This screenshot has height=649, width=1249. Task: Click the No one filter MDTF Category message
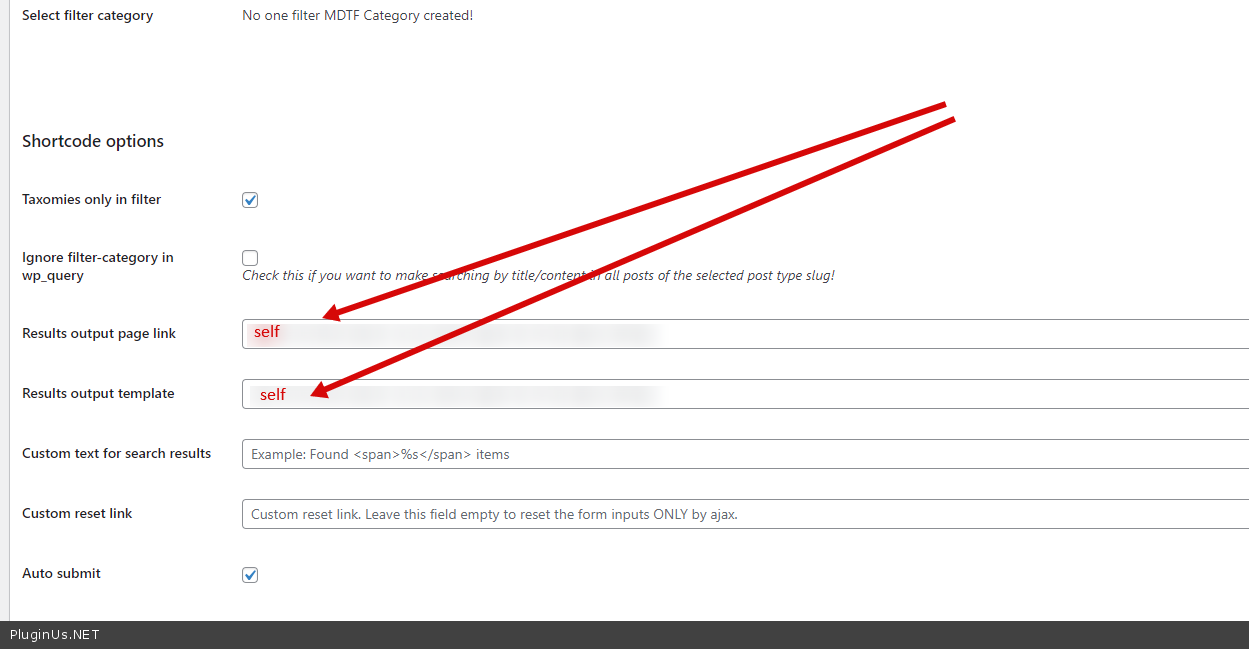[x=357, y=16]
